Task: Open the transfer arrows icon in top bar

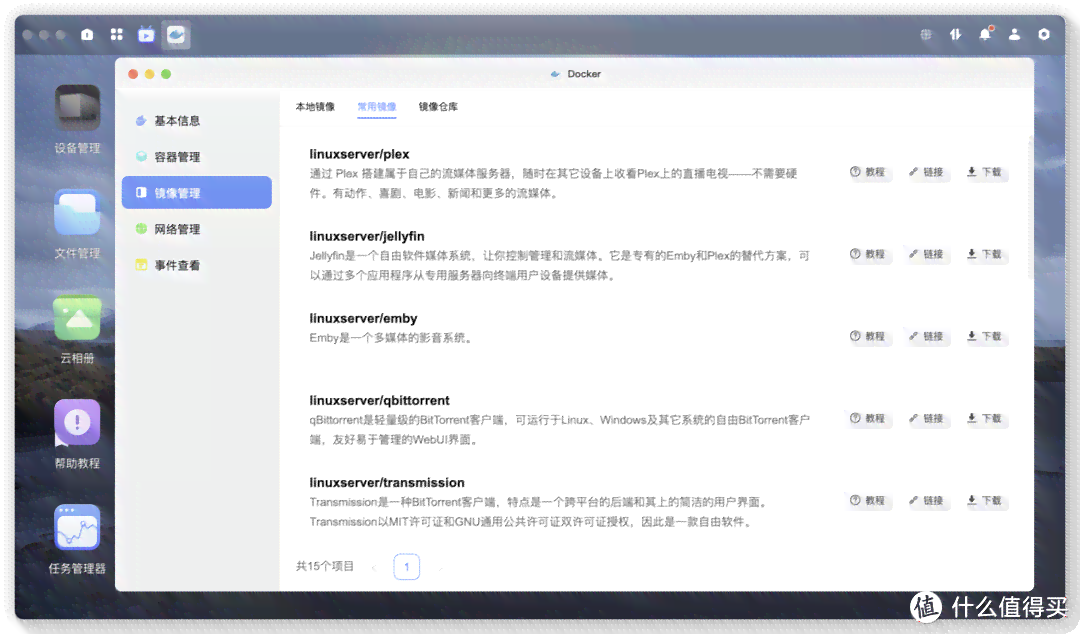Action: pyautogui.click(x=955, y=34)
